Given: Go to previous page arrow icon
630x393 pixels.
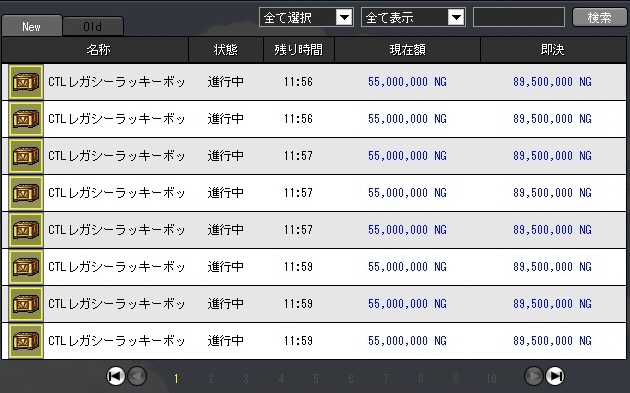Looking at the screenshot, I should (x=137, y=376).
